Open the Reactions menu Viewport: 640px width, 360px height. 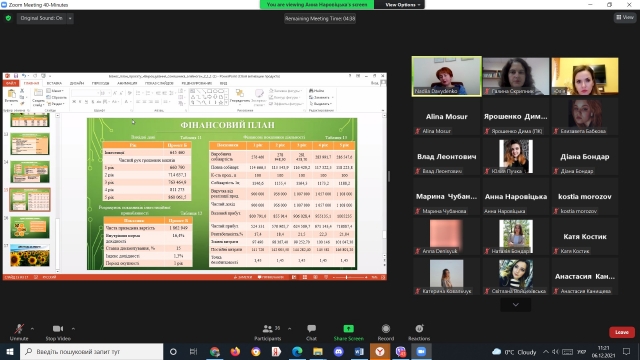pyautogui.click(x=419, y=332)
